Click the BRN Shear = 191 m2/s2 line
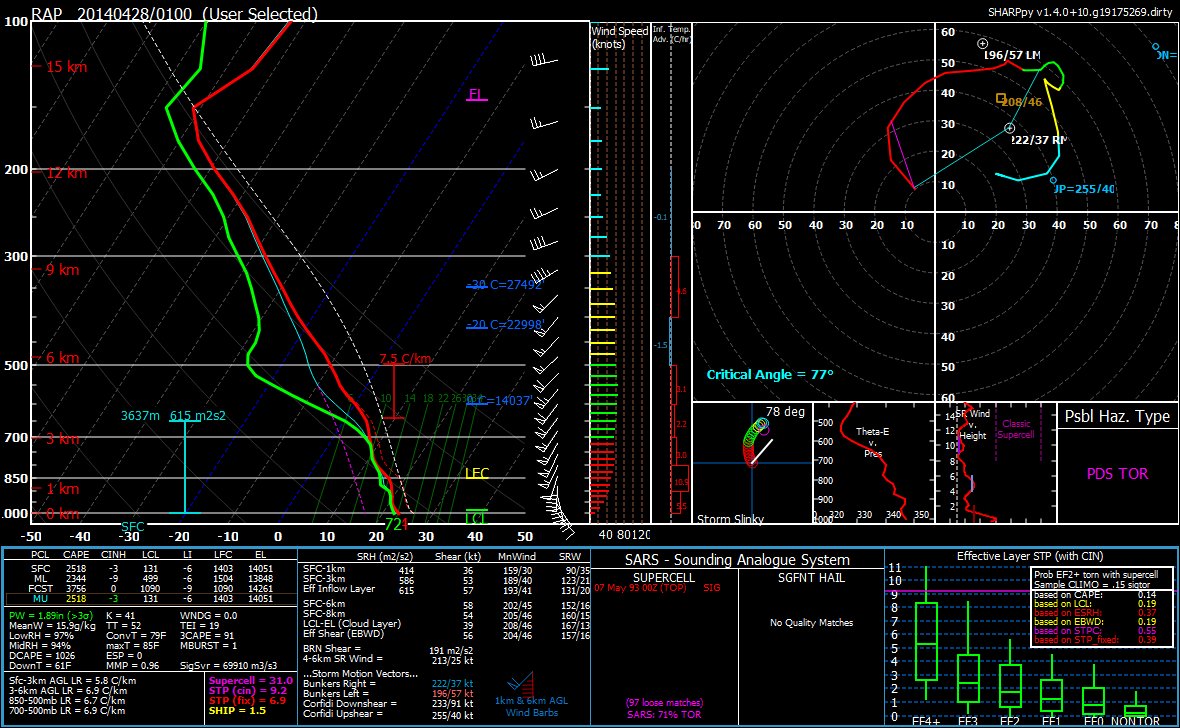The width and height of the screenshot is (1180, 728). tap(388, 649)
